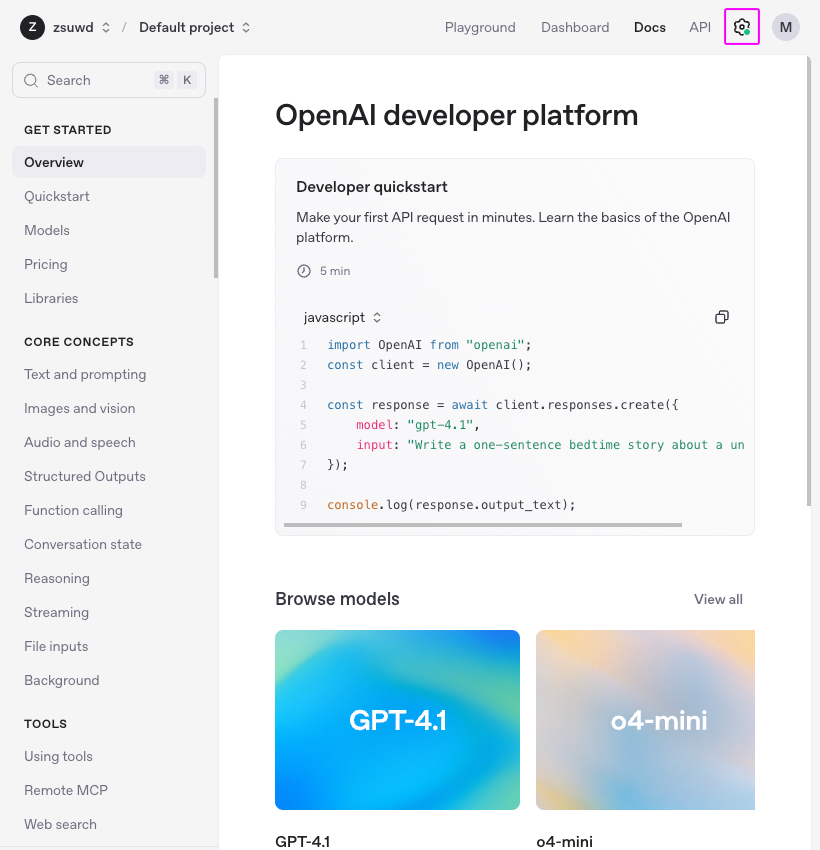Open the settings gear icon
Image resolution: width=820 pixels, height=850 pixels.
click(741, 27)
